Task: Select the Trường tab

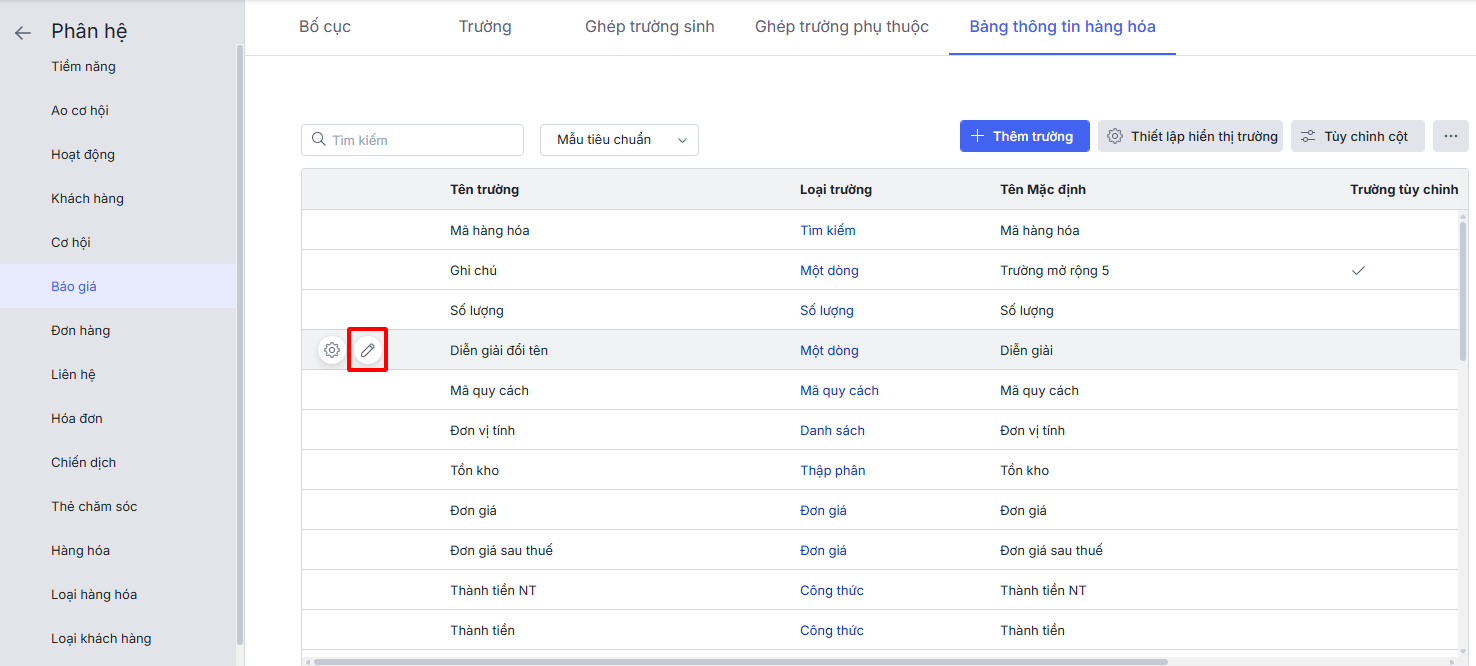Action: click(485, 27)
